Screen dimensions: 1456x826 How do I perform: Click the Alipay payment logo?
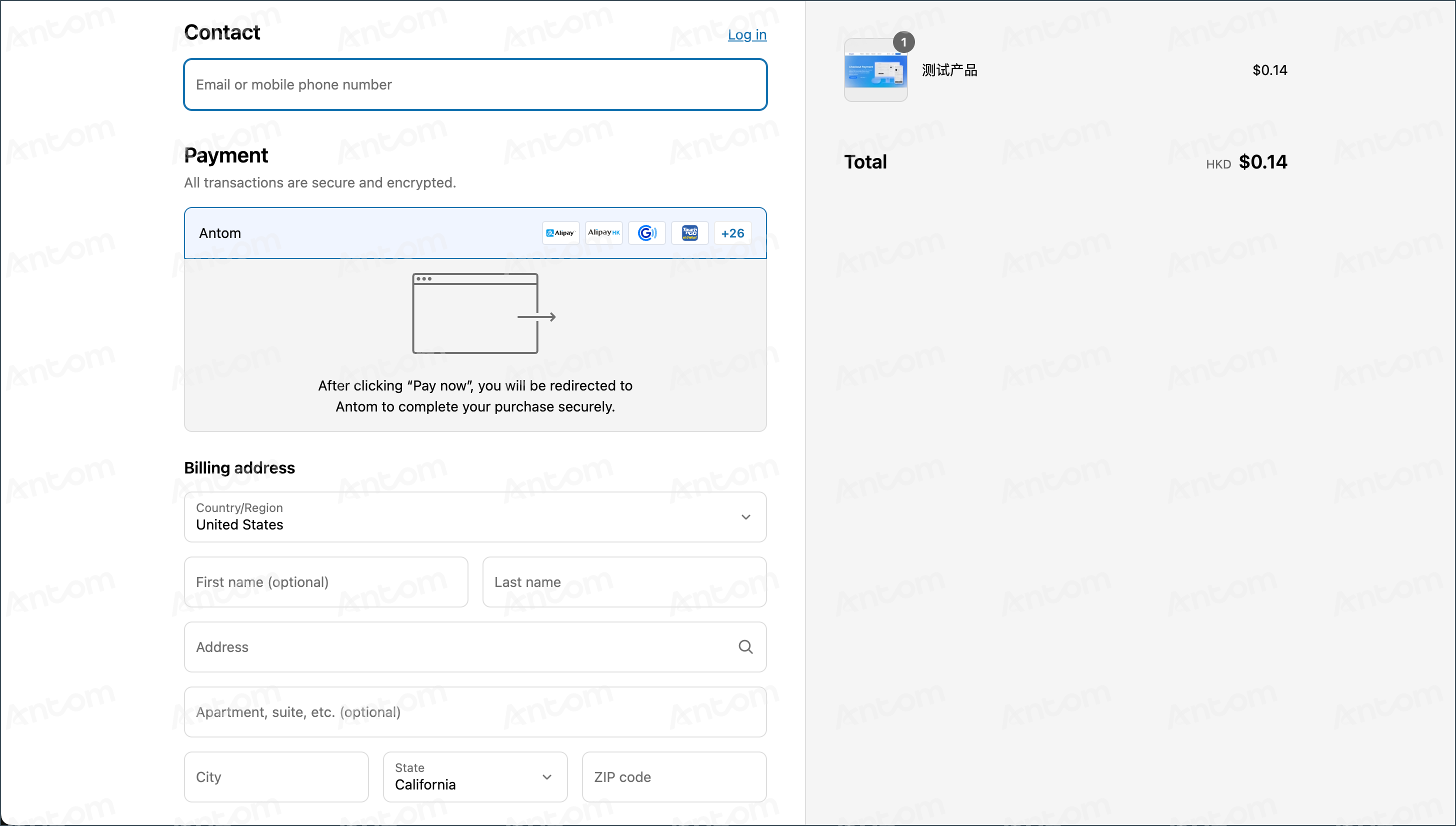tap(560, 233)
